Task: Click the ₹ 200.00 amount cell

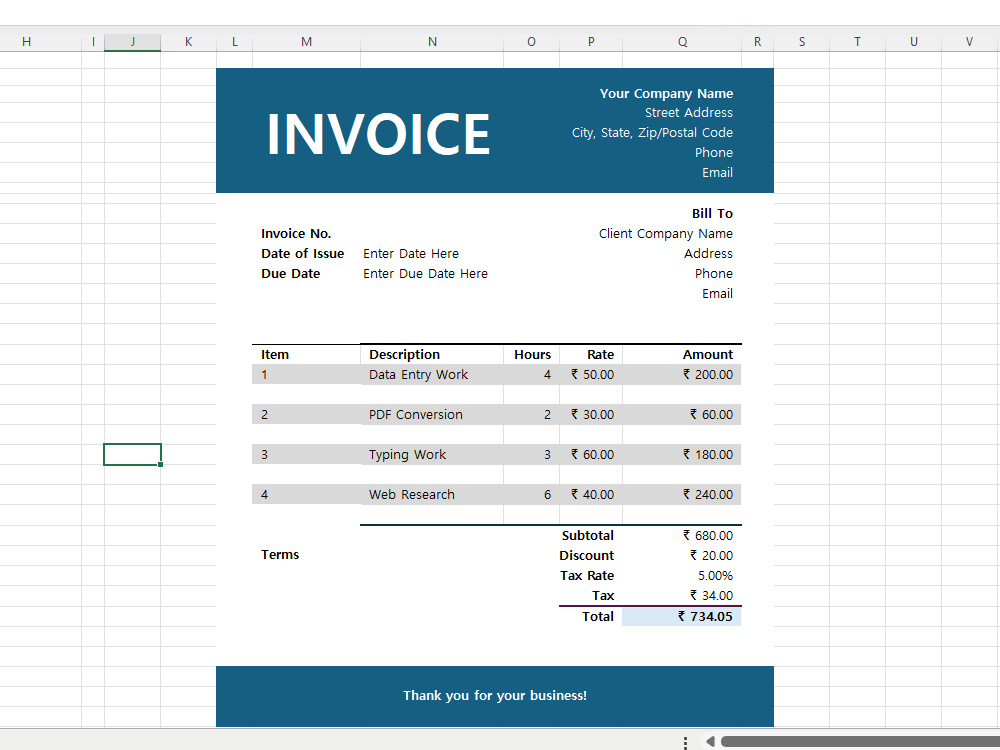Action: [707, 374]
